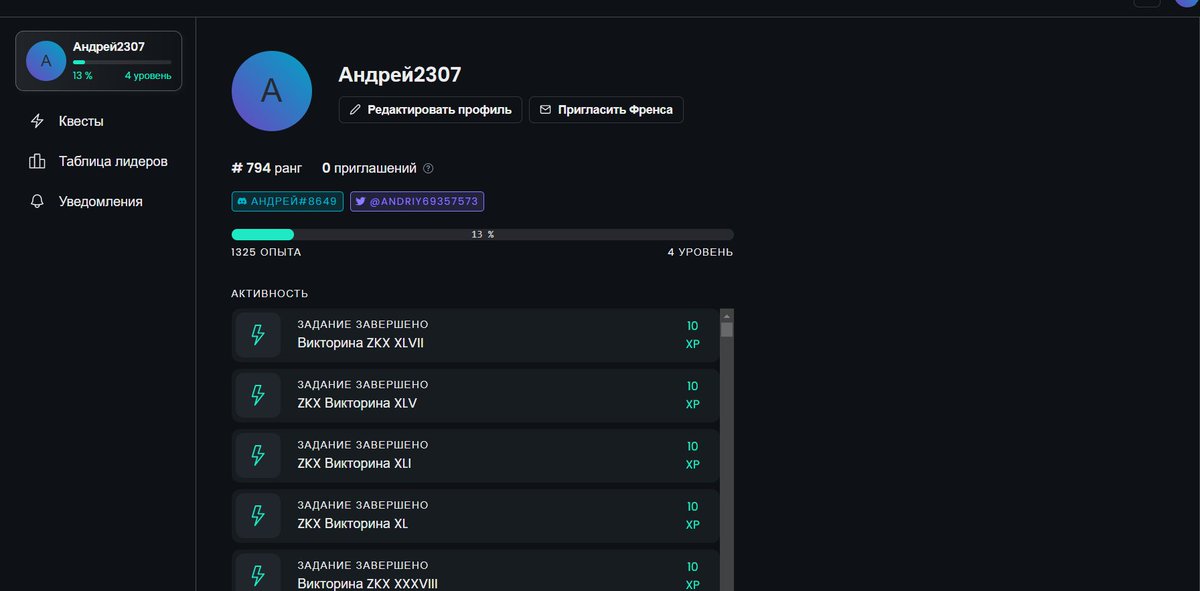
Task: Click sidebar 13 % text
Action: pyautogui.click(x=82, y=76)
